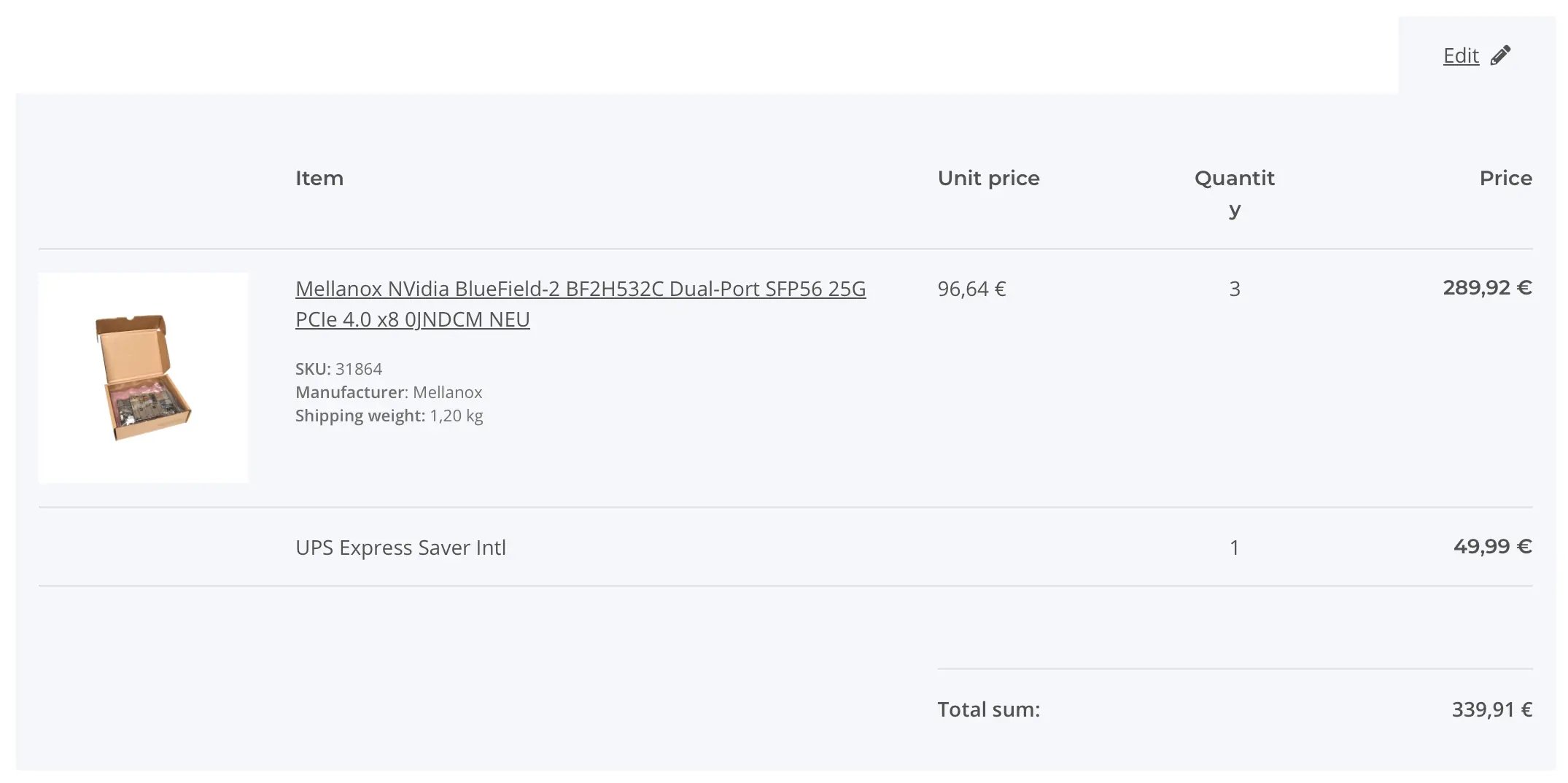Click the Price column header
This screenshot has width=1568, height=783.
point(1505,178)
